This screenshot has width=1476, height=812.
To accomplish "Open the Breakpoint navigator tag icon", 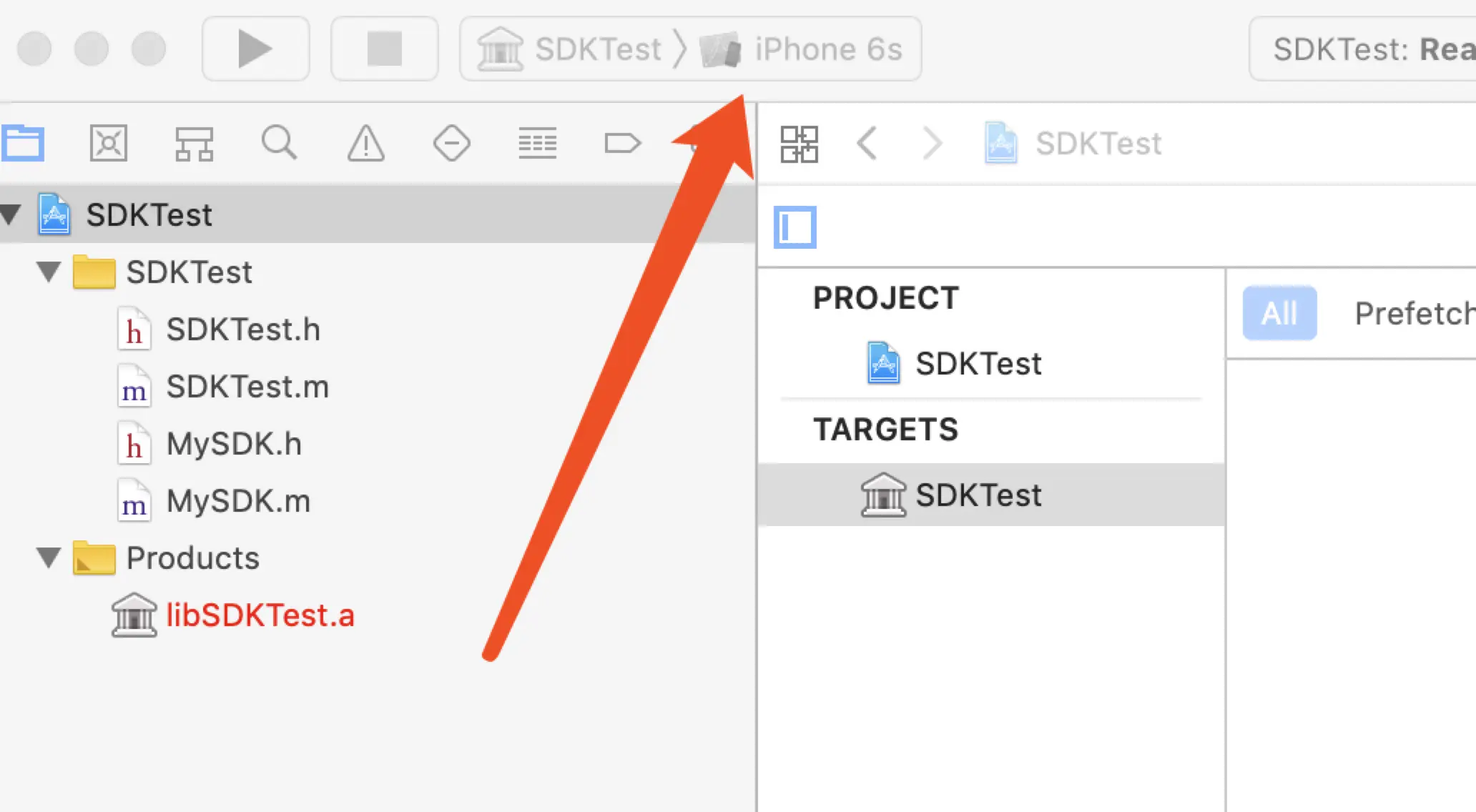I will [622, 143].
